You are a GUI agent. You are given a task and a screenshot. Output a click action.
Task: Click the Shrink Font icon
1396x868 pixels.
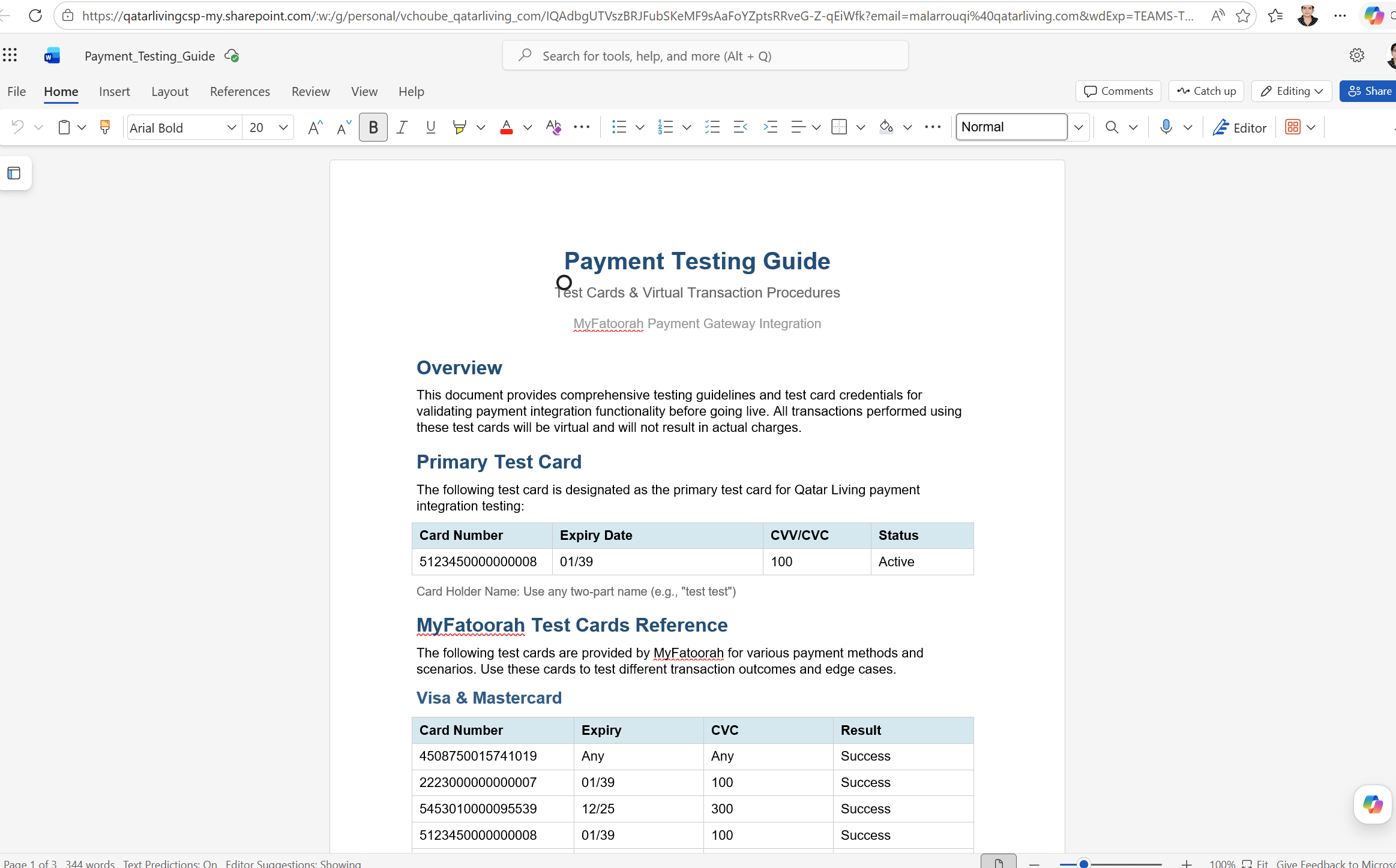(343, 127)
